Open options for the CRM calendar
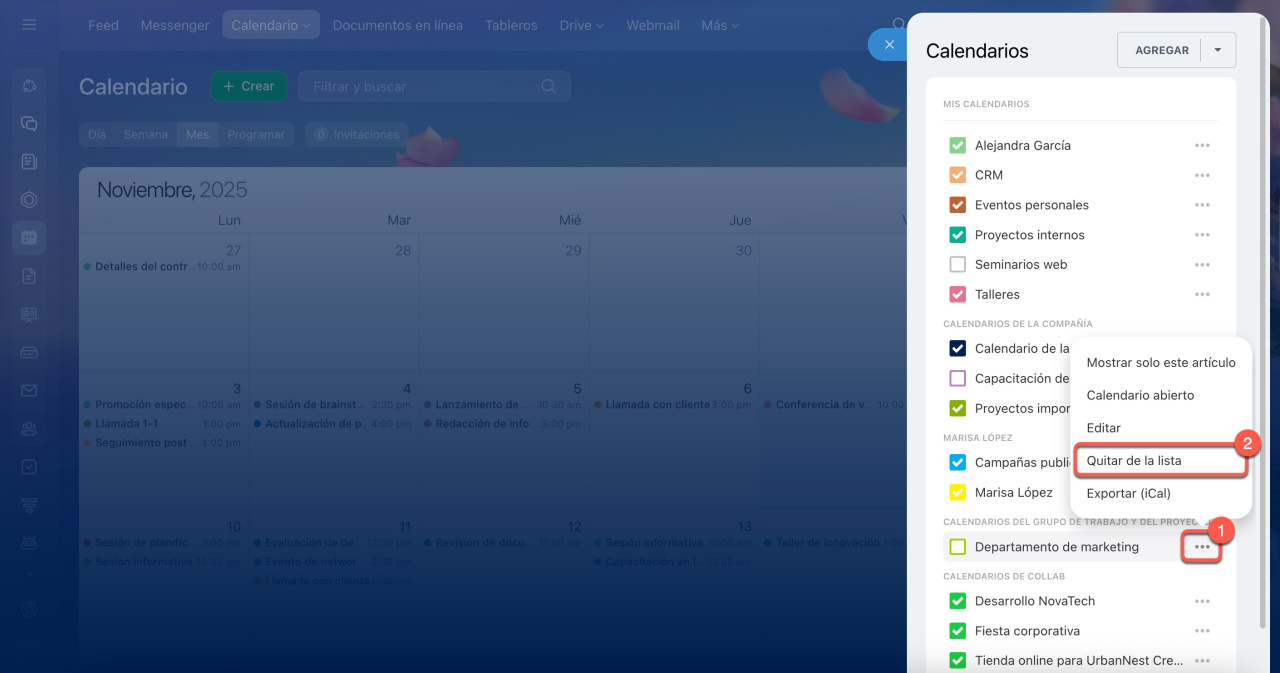1280x673 pixels. 1201,175
